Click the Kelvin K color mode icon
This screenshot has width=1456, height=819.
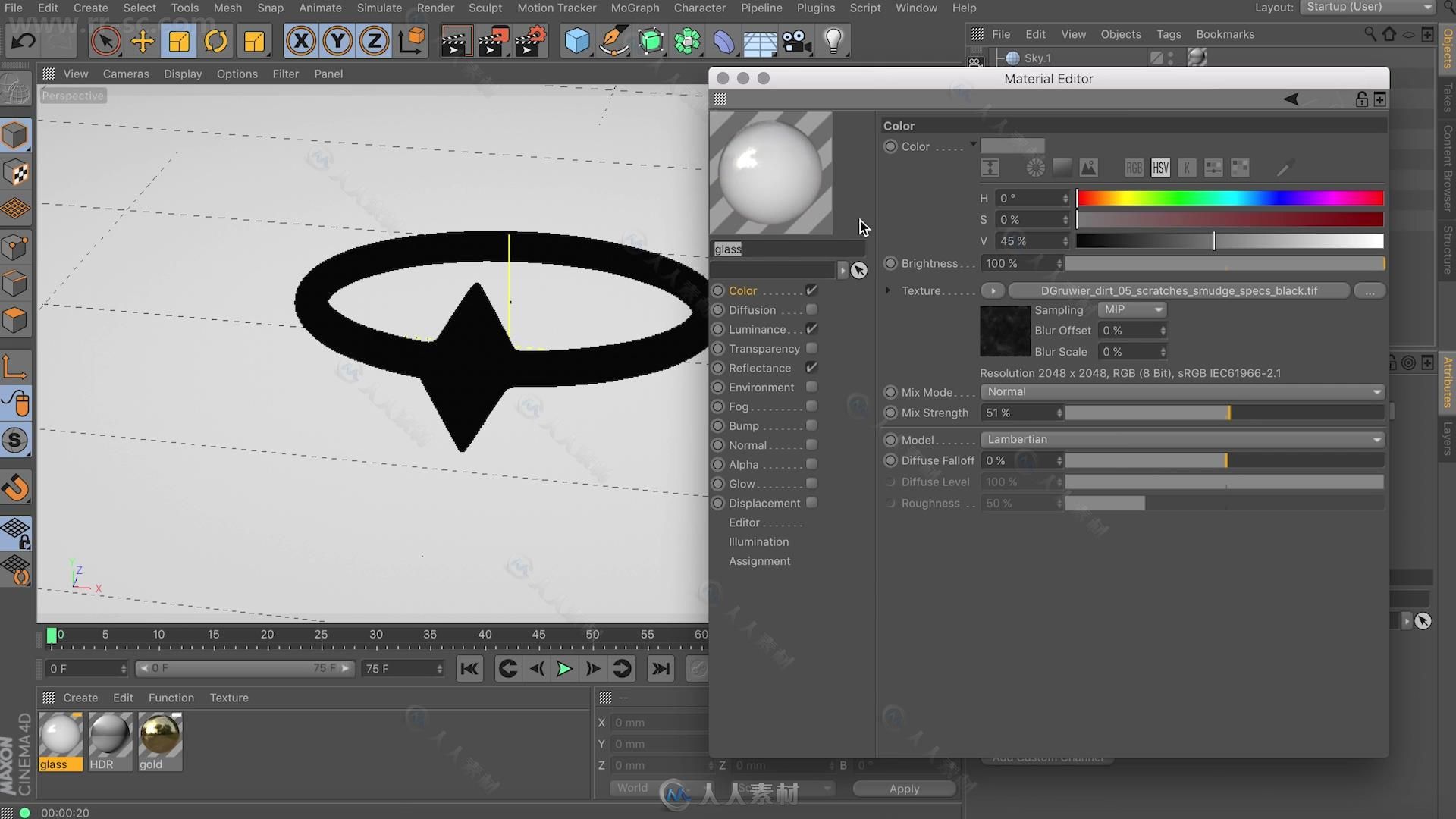[x=1187, y=168]
